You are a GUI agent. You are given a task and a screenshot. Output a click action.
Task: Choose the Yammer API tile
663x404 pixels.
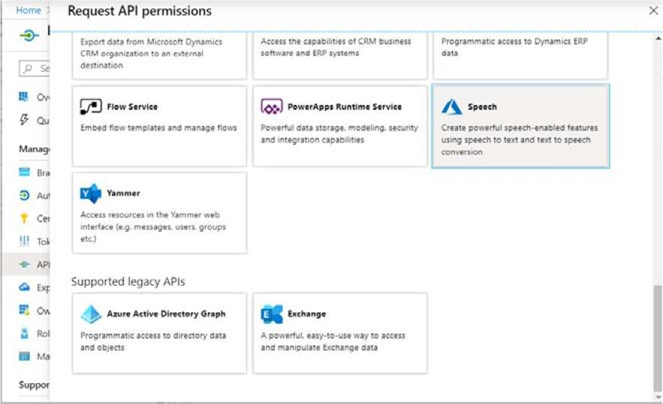[x=159, y=213]
